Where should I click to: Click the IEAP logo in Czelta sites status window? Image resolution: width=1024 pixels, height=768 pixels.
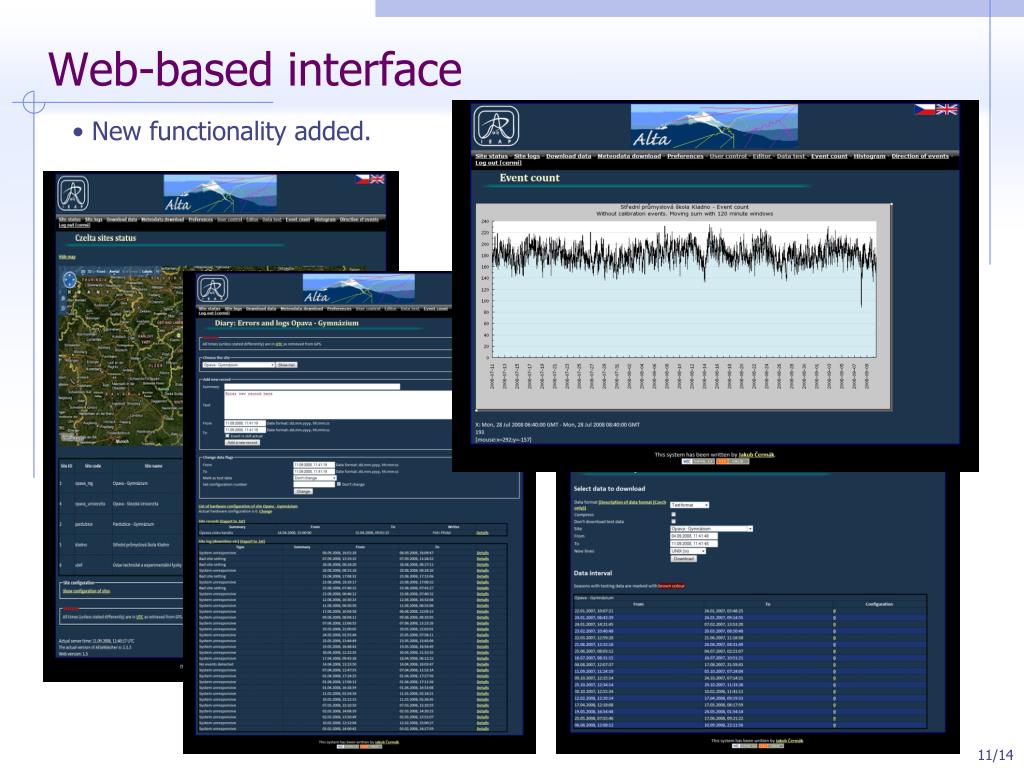pos(73,194)
